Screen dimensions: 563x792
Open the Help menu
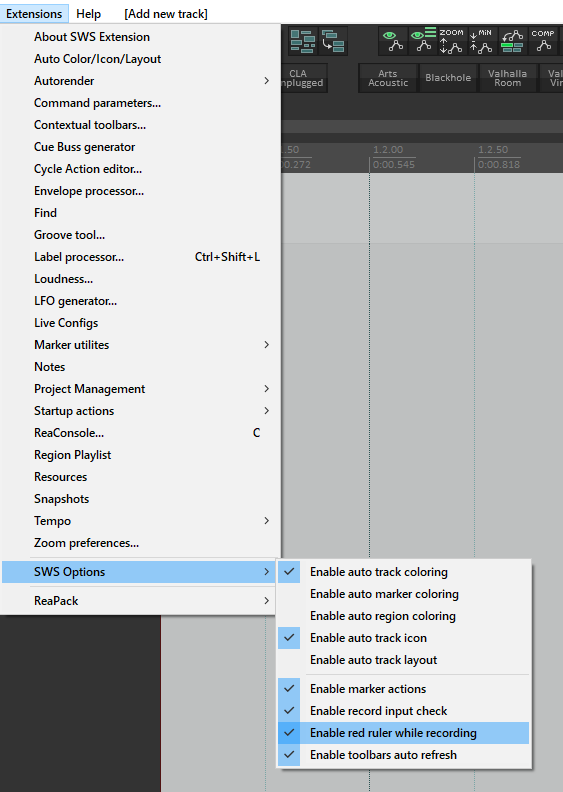88,14
